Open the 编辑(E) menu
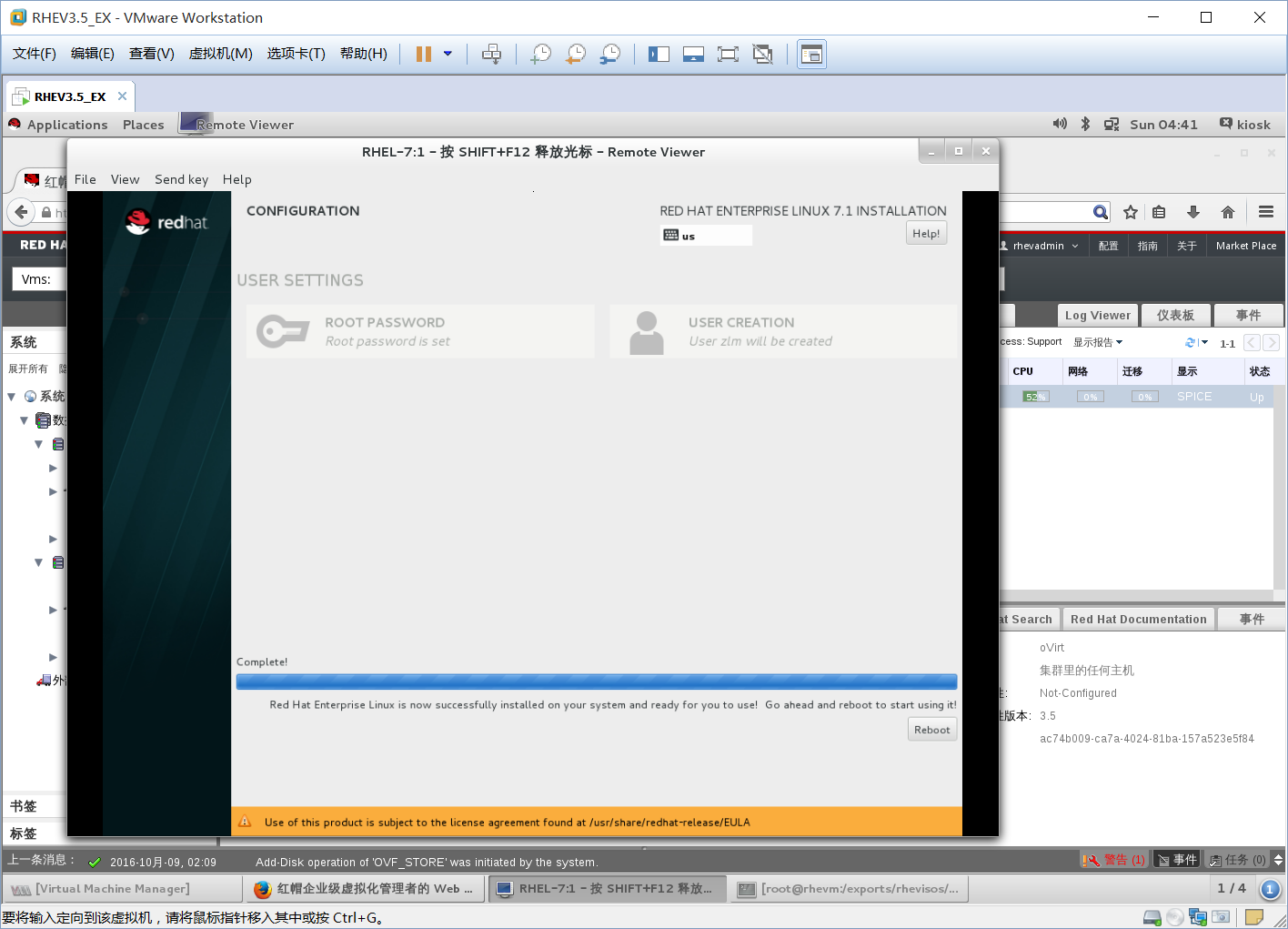Screen dimensions: 1288x929 93,54
